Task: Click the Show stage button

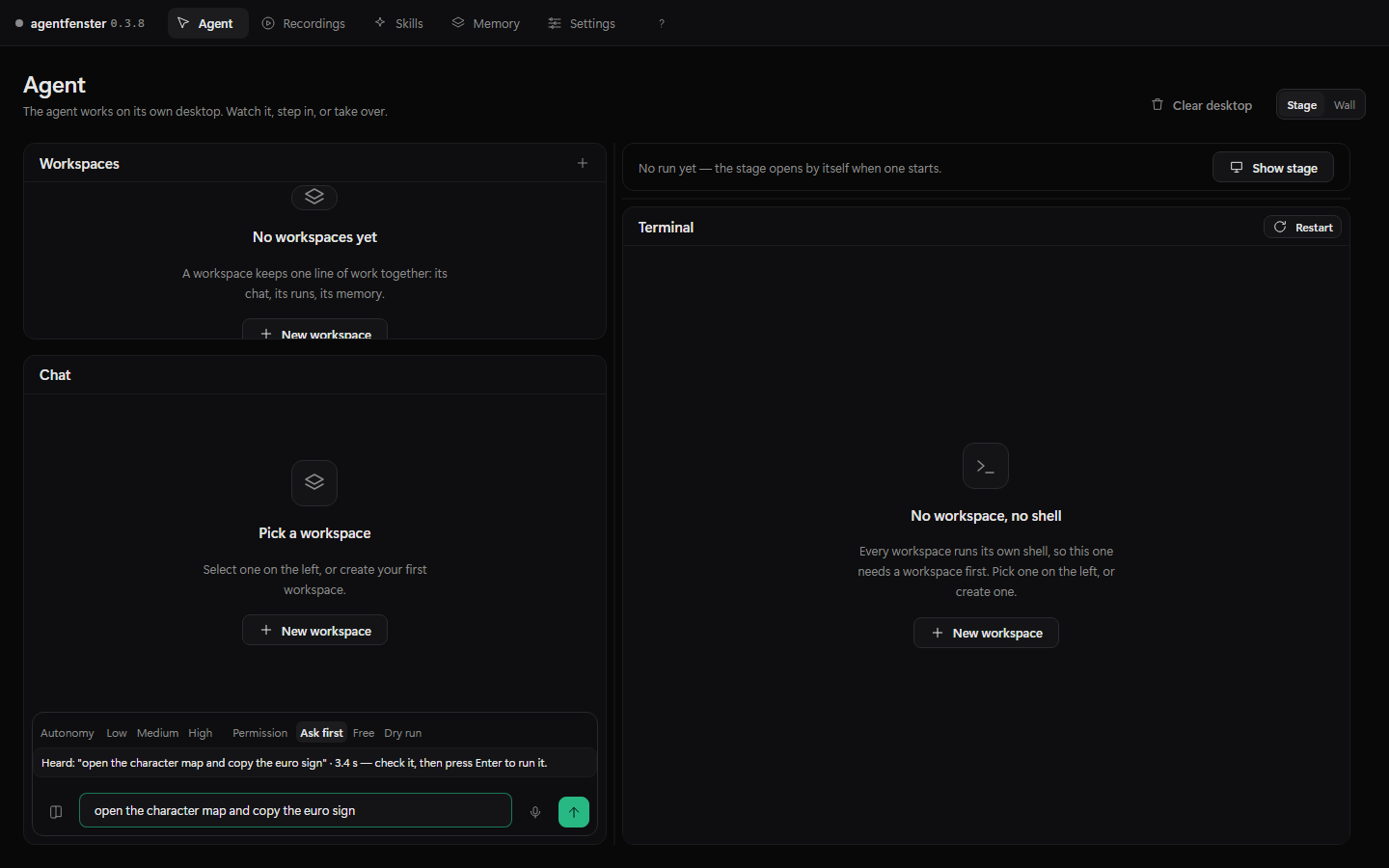Action: click(1273, 168)
